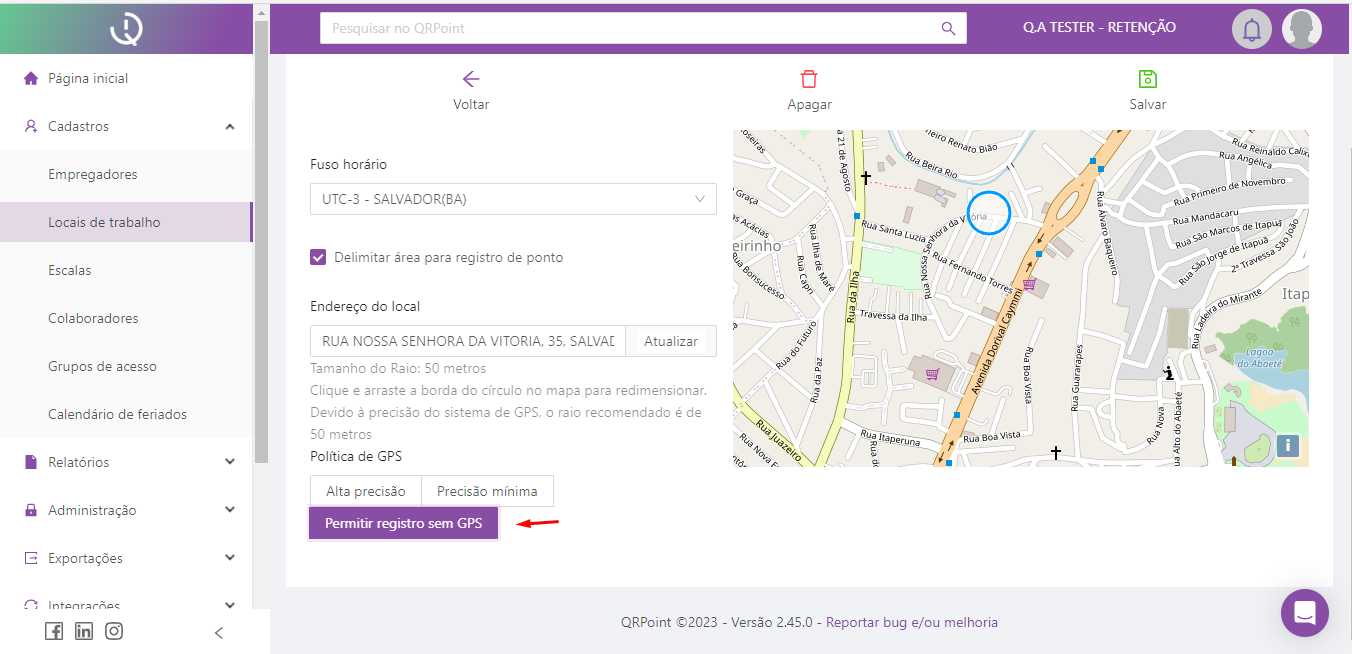This screenshot has width=1352, height=654.
Task: Open the Fuso horário dropdown
Action: pos(513,199)
